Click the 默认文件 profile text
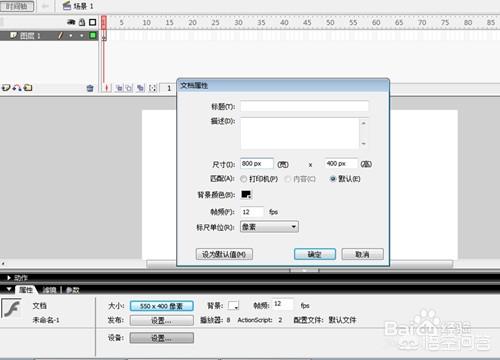500x360 pixels. click(342, 320)
